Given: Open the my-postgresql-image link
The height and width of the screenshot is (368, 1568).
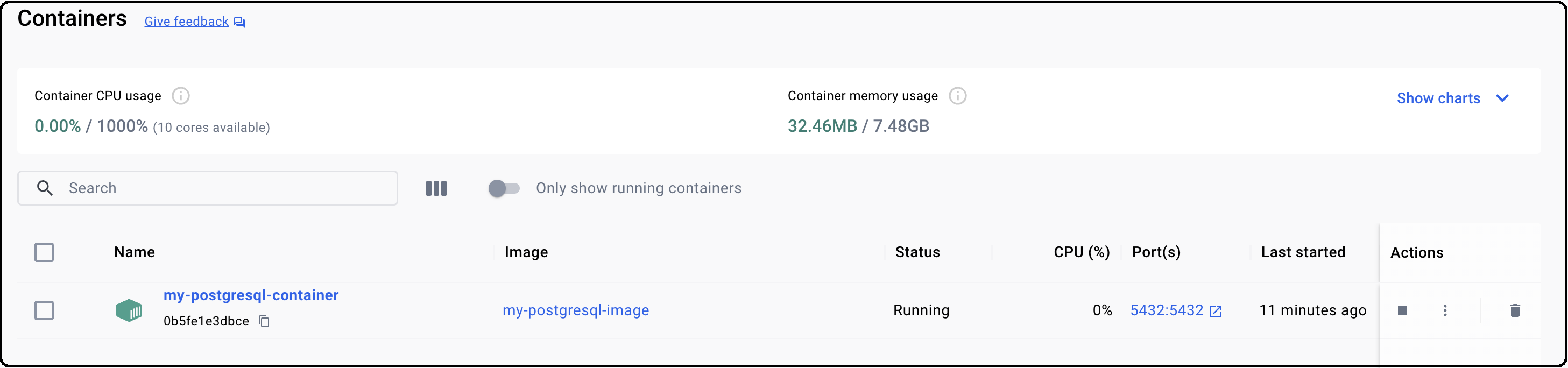Looking at the screenshot, I should [576, 311].
